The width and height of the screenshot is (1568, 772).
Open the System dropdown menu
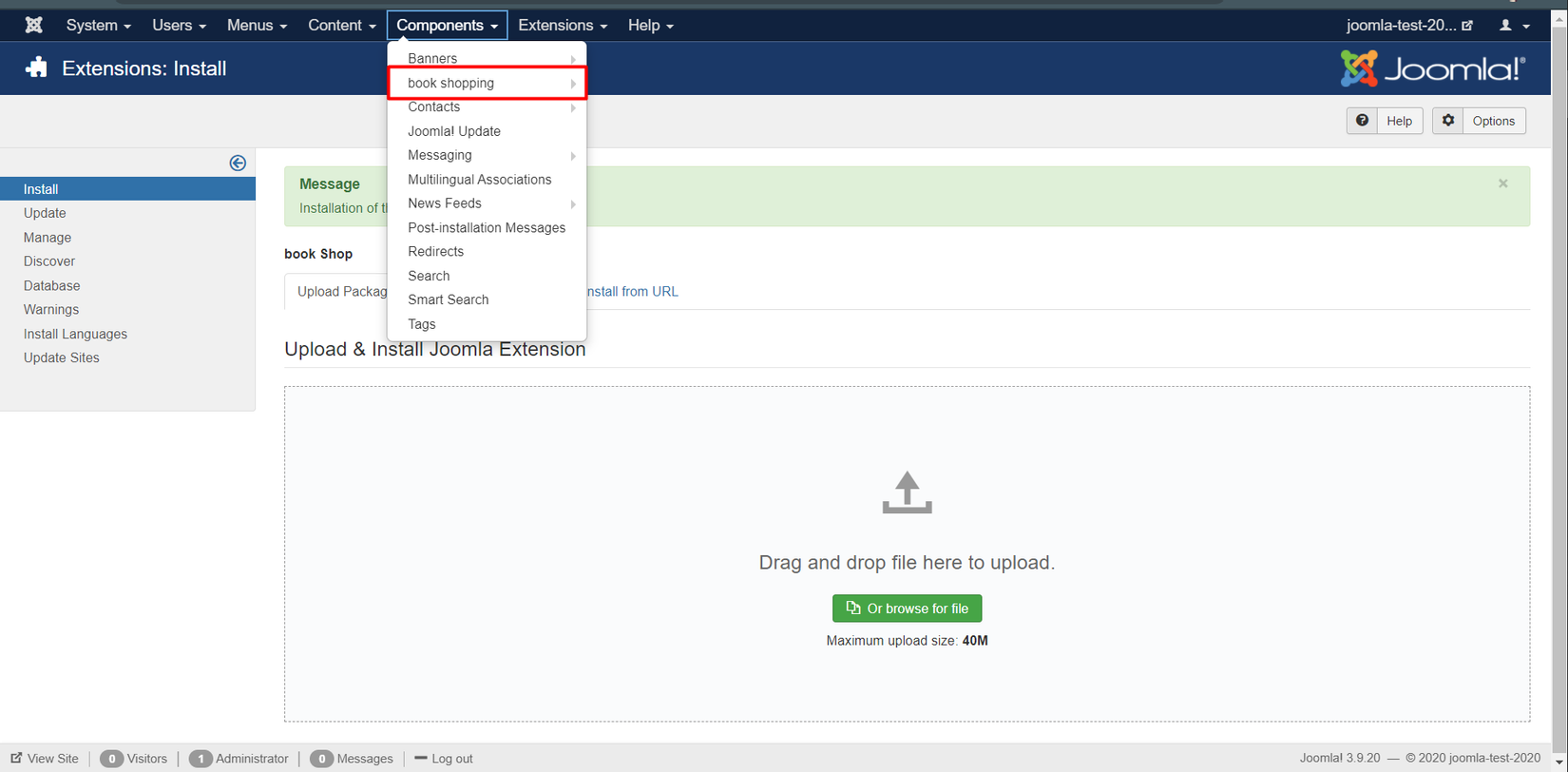(99, 26)
